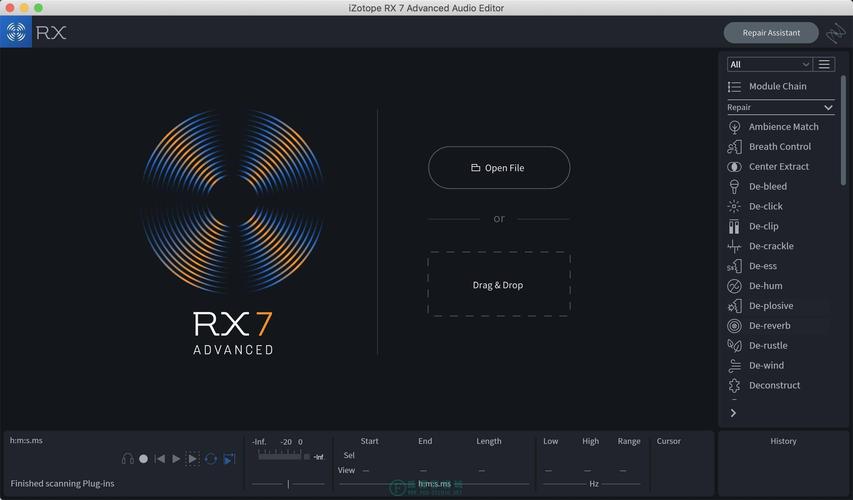The width and height of the screenshot is (853, 500).
Task: Click the level meter bar
Action: click(280, 456)
